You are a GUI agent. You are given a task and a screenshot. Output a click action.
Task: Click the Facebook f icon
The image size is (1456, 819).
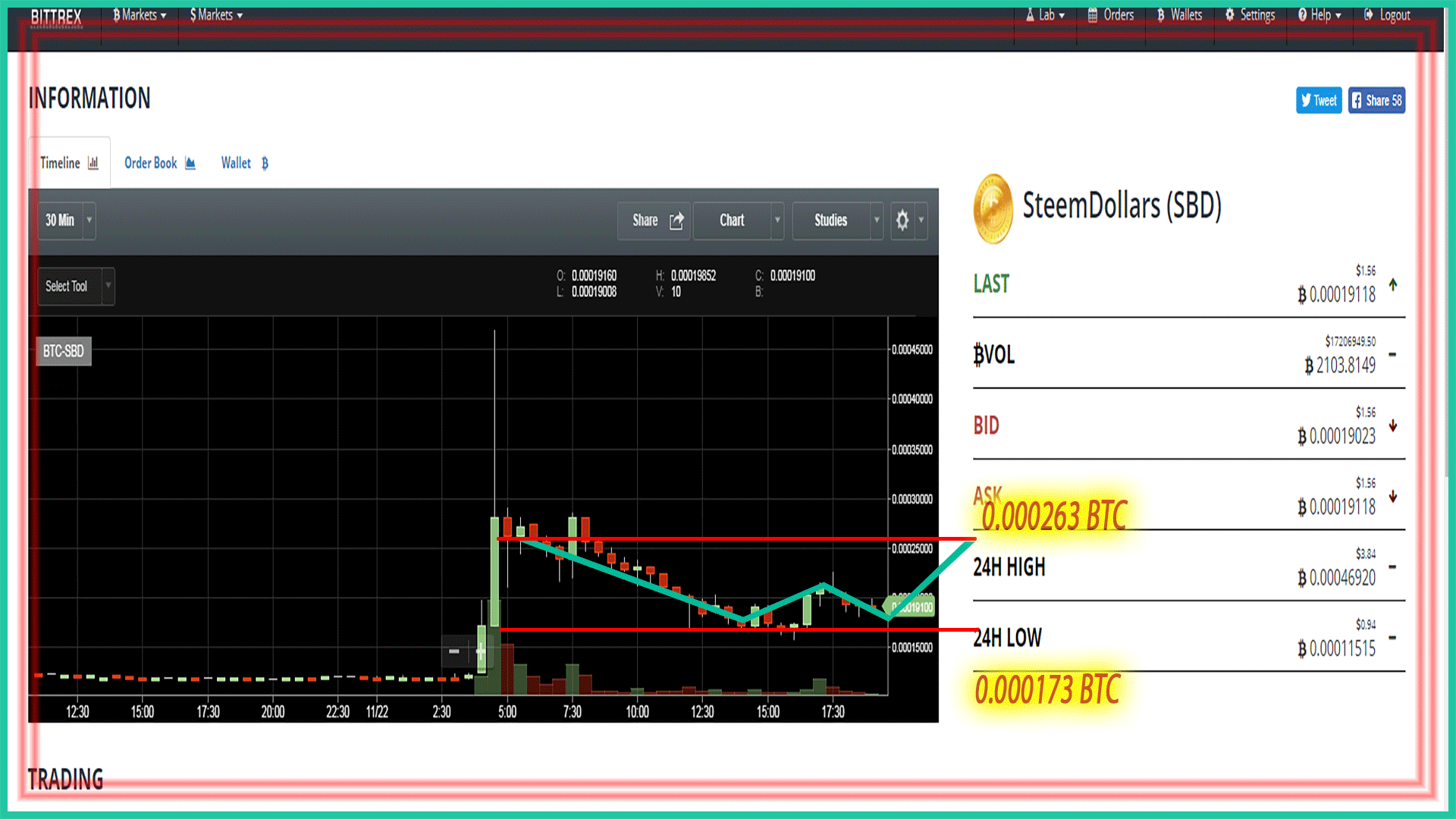click(x=1357, y=100)
